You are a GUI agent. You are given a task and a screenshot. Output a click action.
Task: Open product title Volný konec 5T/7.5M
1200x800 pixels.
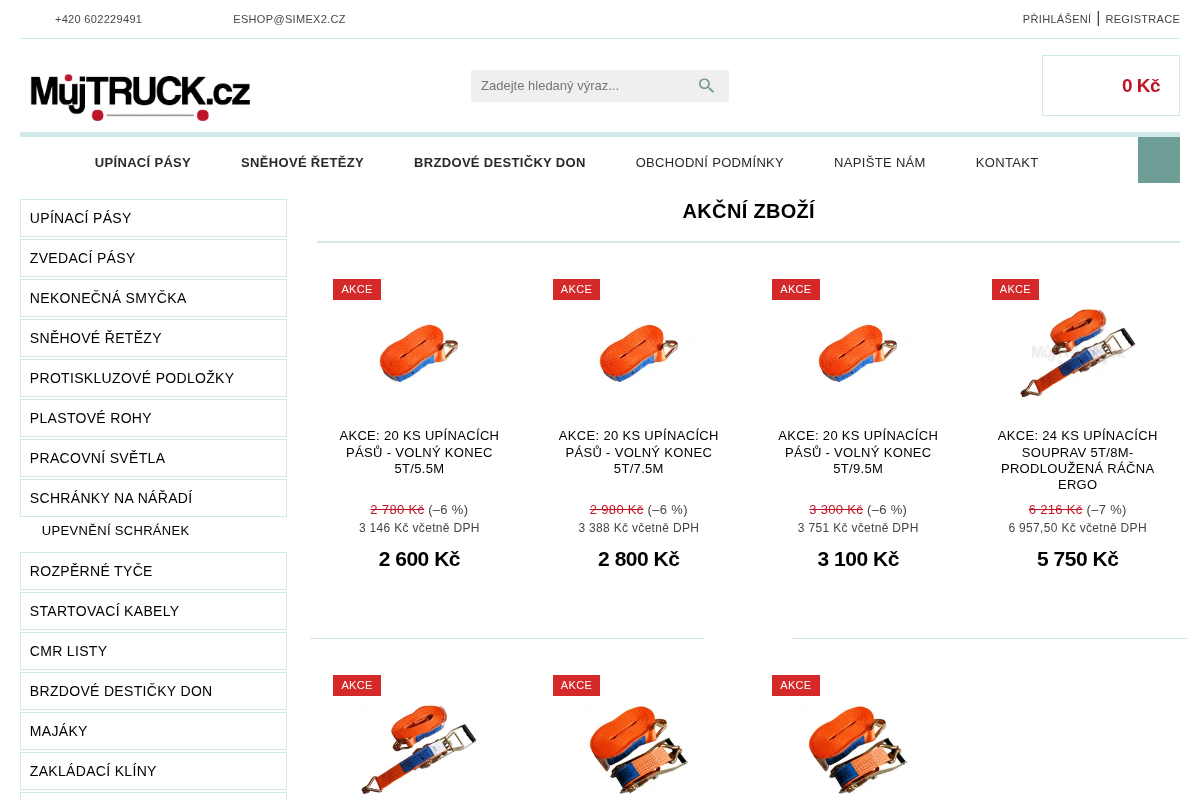(638, 452)
